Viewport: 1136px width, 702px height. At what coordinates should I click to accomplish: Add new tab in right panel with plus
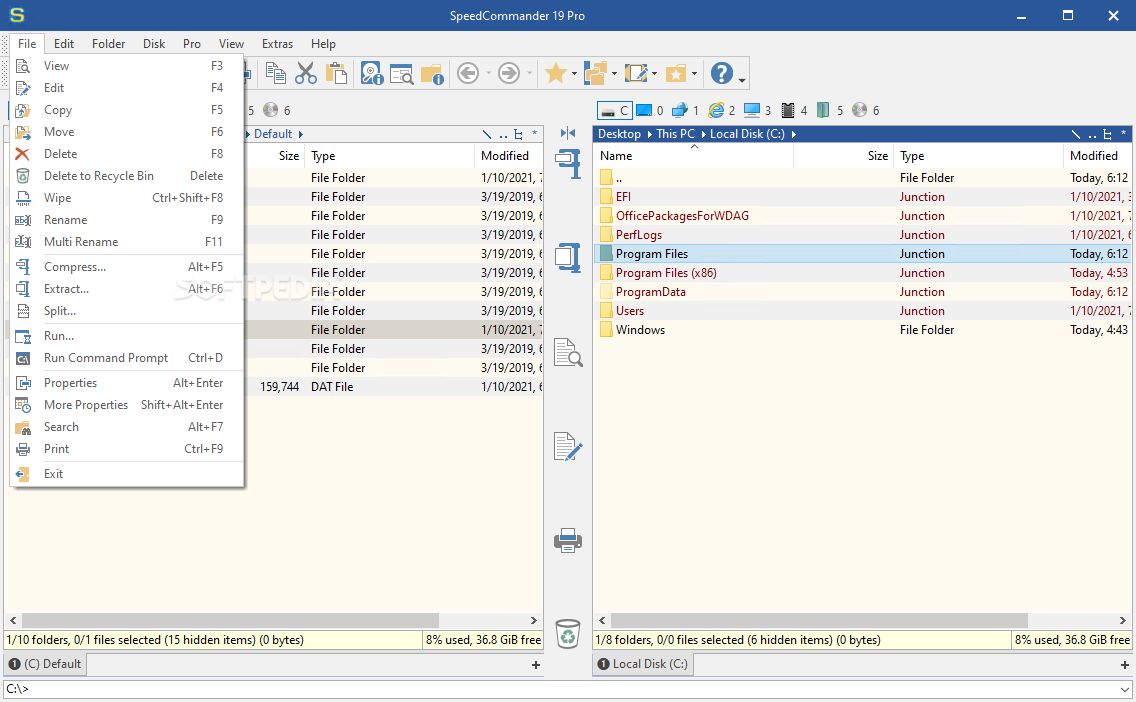tap(1124, 665)
